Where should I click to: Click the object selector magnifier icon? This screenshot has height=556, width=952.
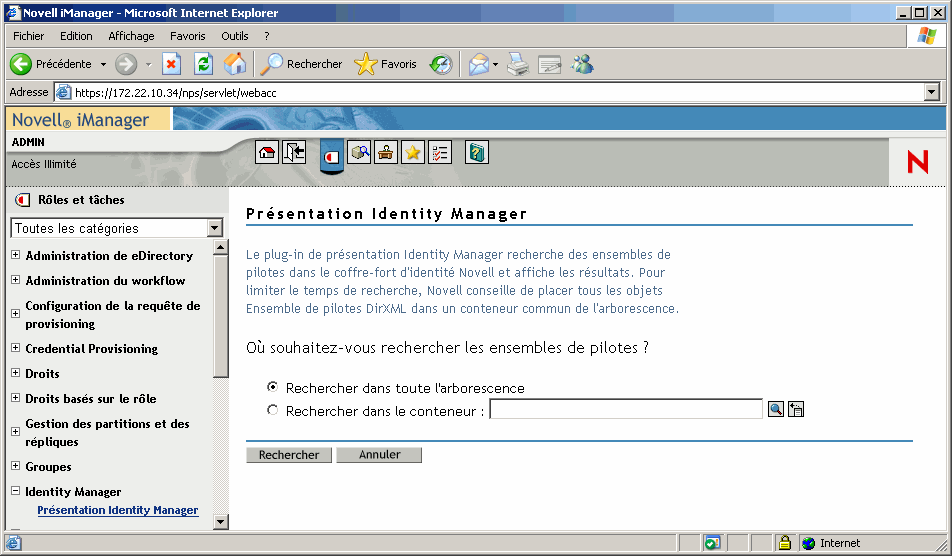[776, 409]
